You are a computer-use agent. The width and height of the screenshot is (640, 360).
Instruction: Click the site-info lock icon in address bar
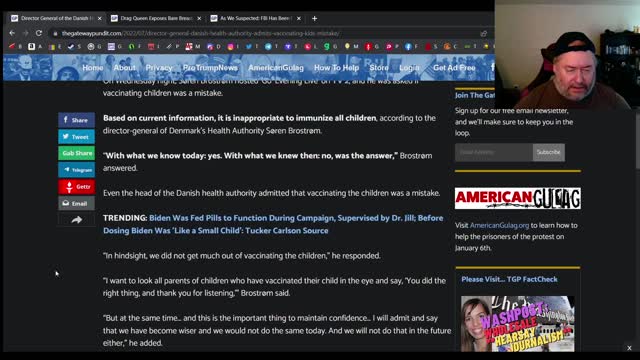[x=55, y=33]
